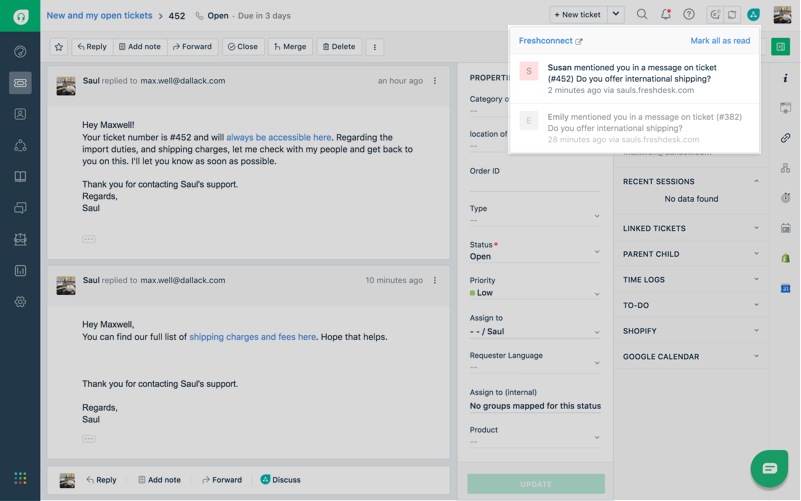Open the Dashboard icon in sidebar
The height and width of the screenshot is (501, 801).
click(20, 52)
